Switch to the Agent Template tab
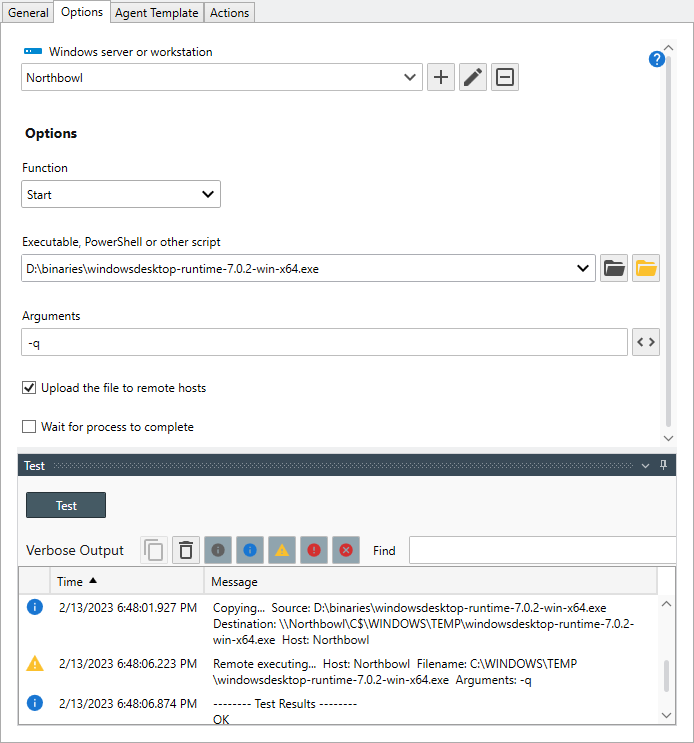The image size is (694, 743). (x=156, y=12)
